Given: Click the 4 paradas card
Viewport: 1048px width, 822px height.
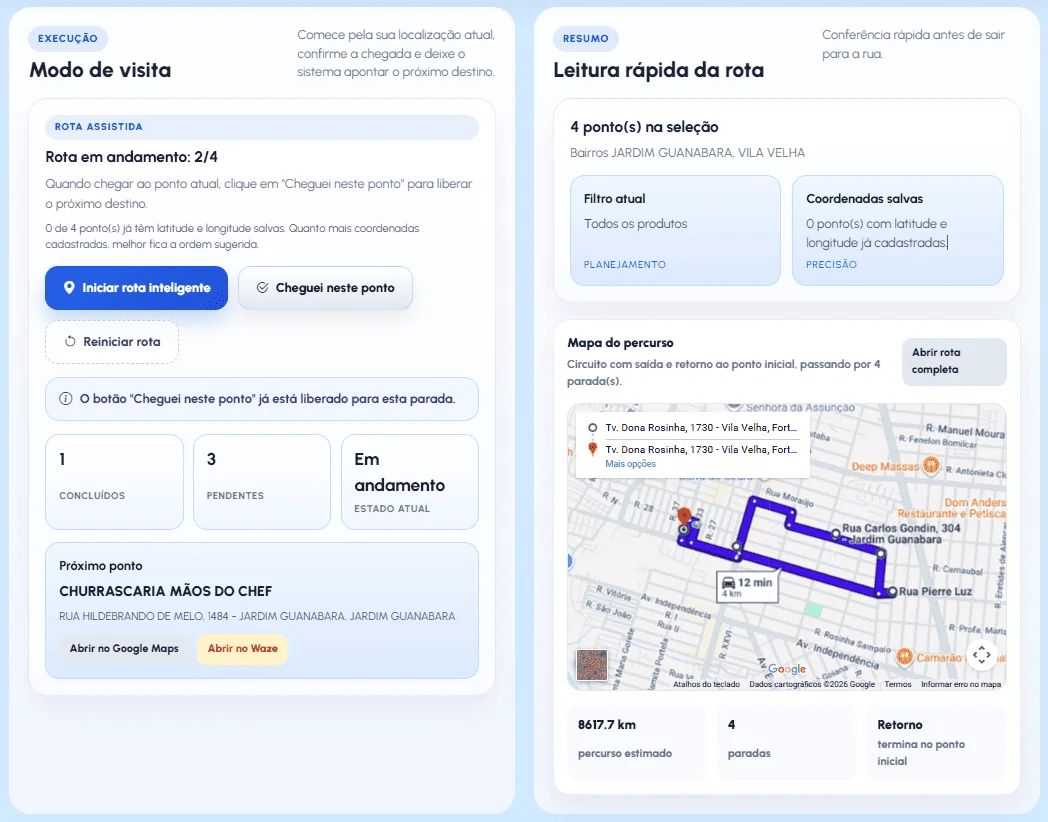Looking at the screenshot, I should (787, 742).
